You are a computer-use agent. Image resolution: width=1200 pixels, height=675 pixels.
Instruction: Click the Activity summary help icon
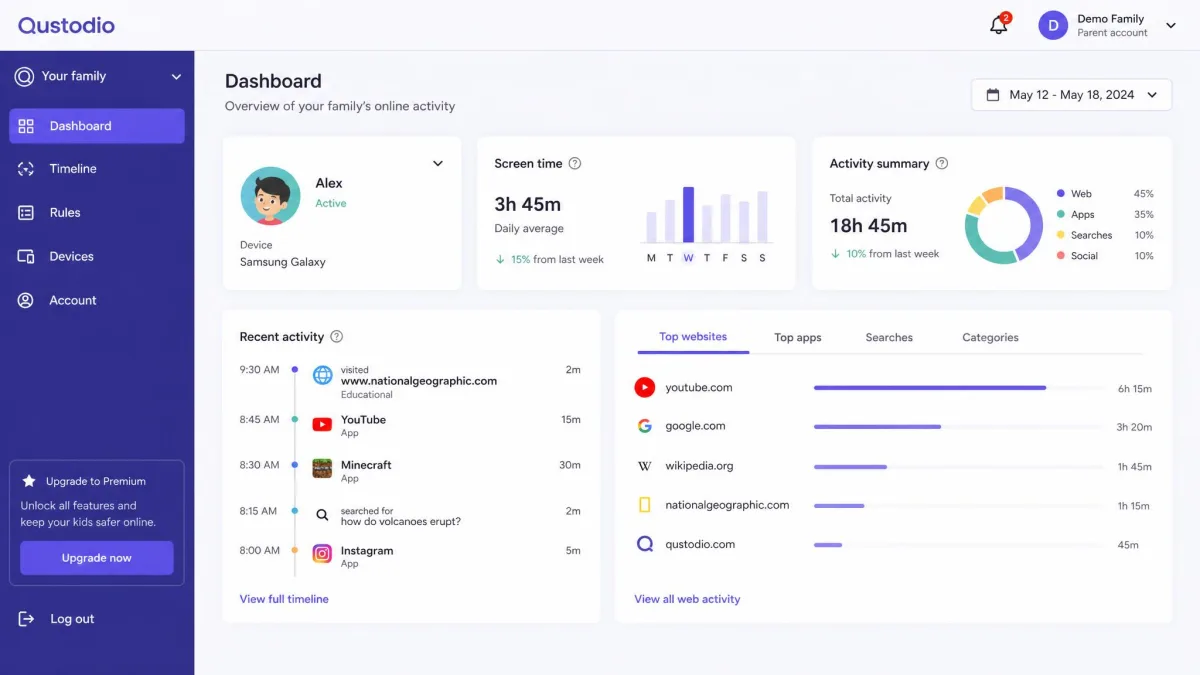coord(942,163)
